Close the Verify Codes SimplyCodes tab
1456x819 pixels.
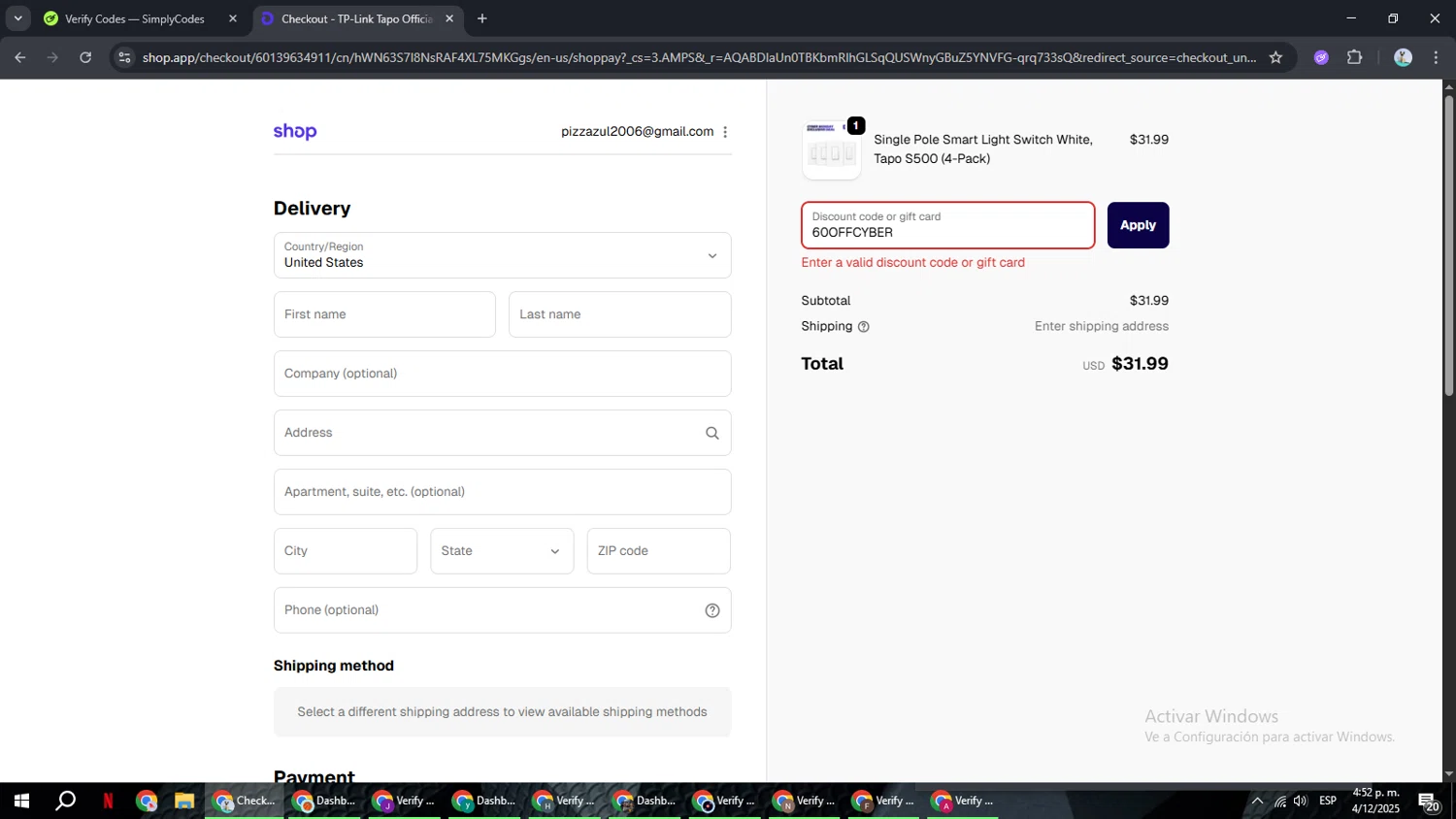click(x=233, y=18)
